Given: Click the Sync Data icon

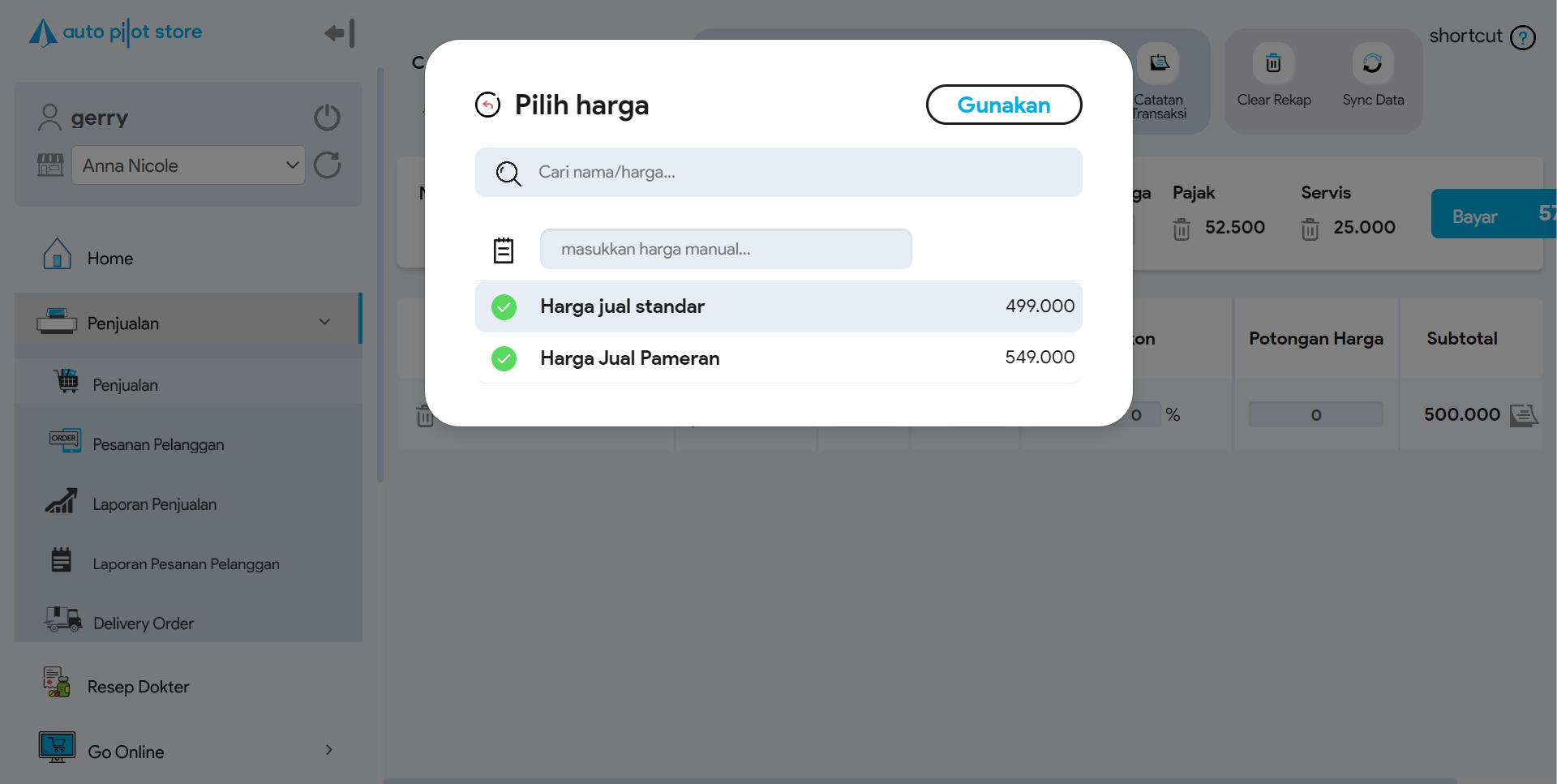Looking at the screenshot, I should pyautogui.click(x=1372, y=63).
